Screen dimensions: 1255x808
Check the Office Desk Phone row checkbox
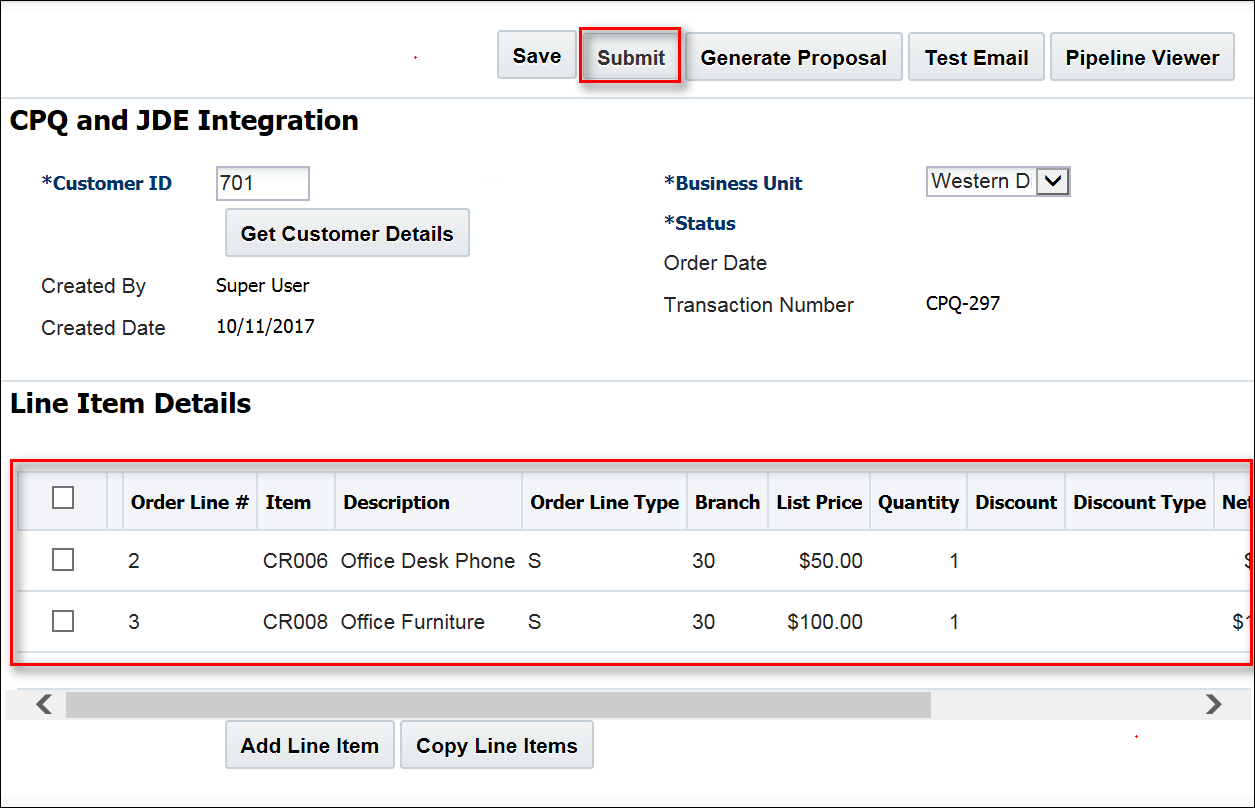[63, 560]
